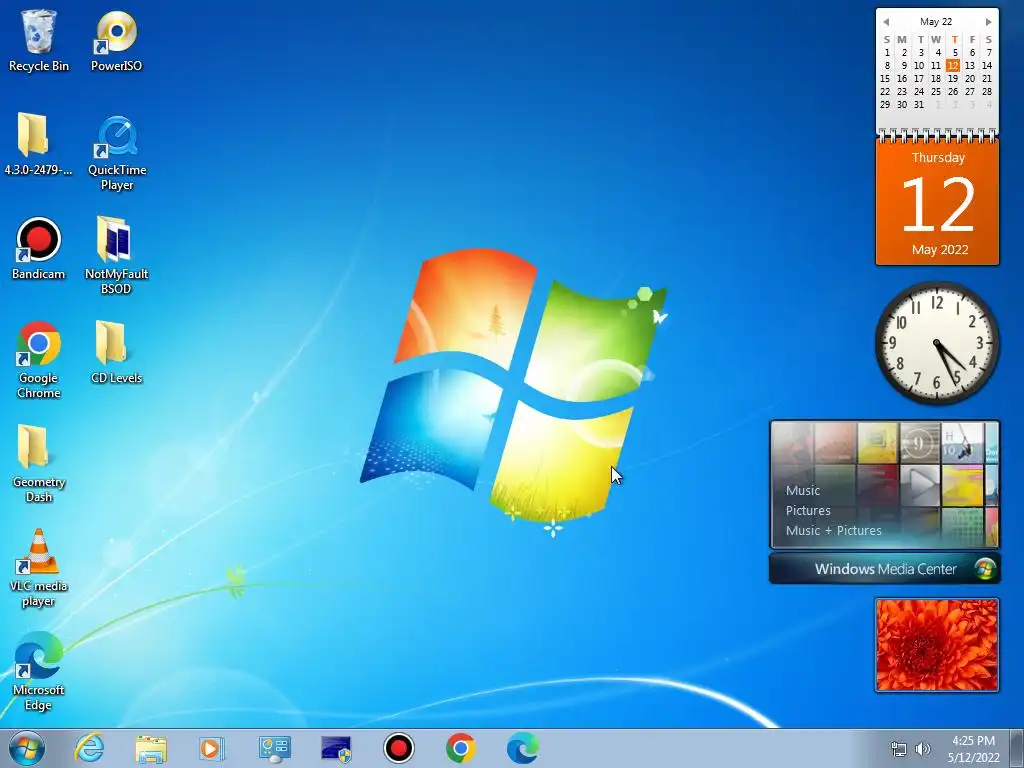Select the Recycle Bin desktop icon
Viewport: 1024px width, 768px height.
tap(39, 40)
